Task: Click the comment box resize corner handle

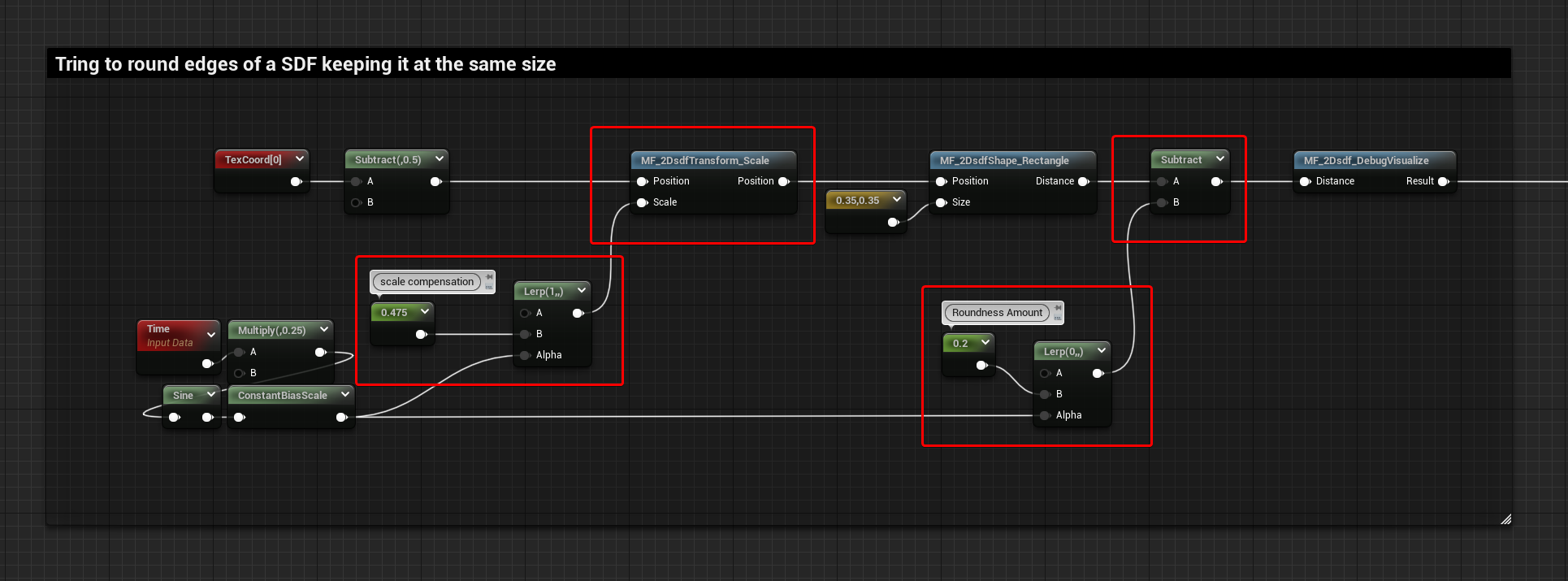Action: tap(1505, 519)
